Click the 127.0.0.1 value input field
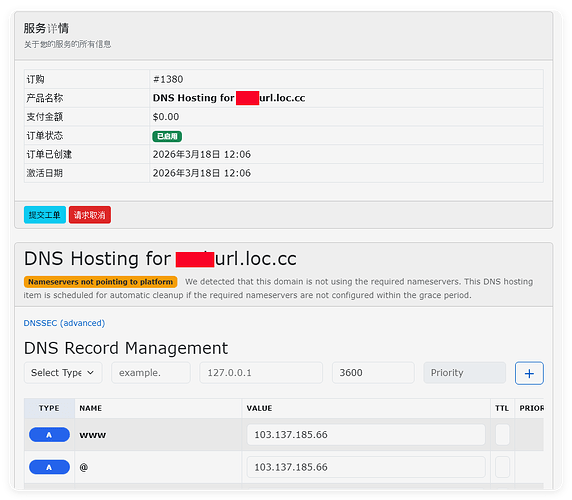572x500 pixels. pos(261,373)
